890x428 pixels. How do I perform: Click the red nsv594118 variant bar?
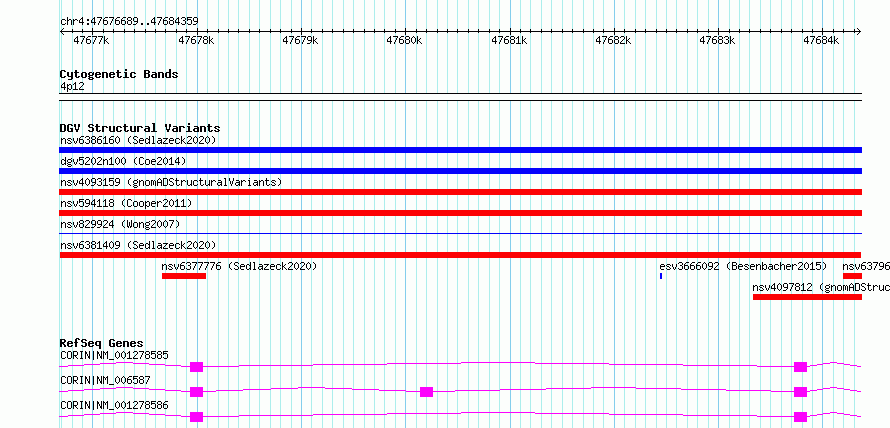[x=460, y=213]
